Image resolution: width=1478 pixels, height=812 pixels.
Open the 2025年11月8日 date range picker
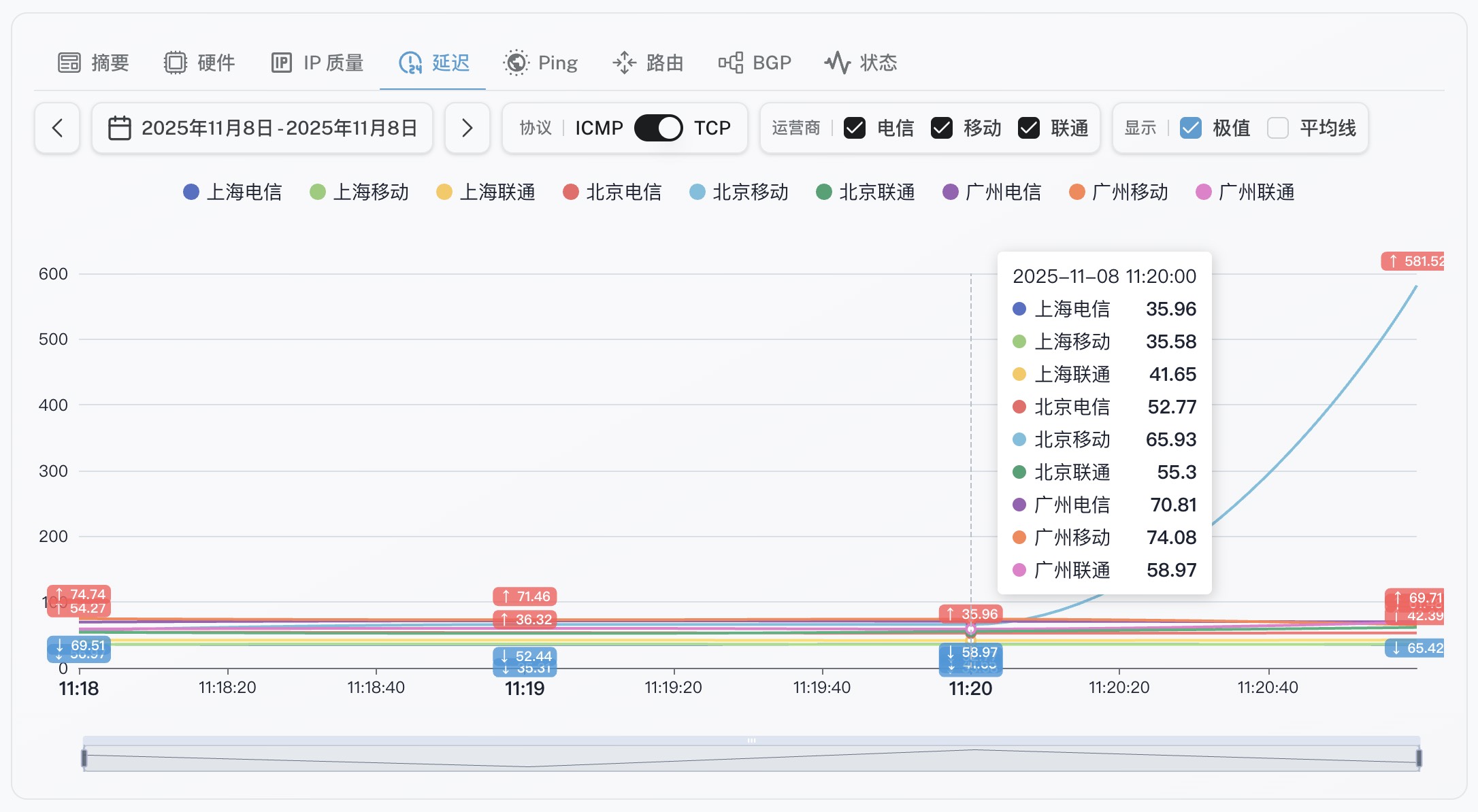pyautogui.click(x=279, y=128)
